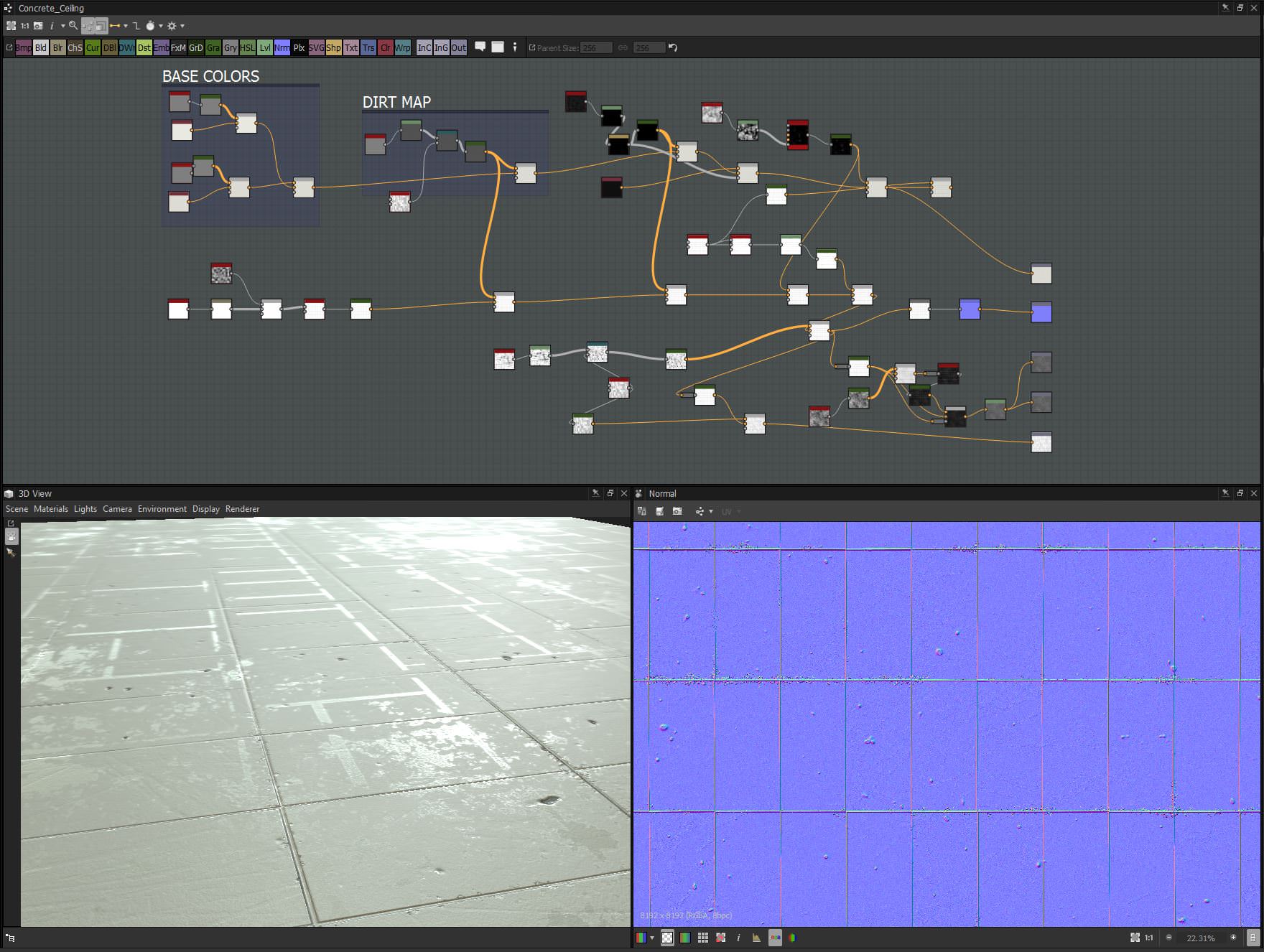
Task: Click 22.31% zoom value field
Action: click(1201, 938)
